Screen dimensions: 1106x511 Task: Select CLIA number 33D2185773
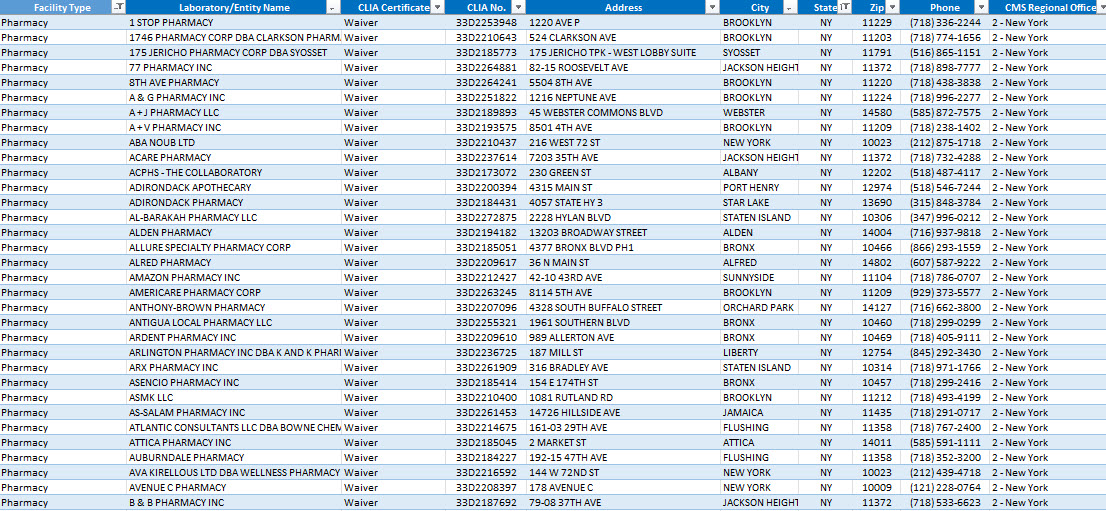pyautogui.click(x=486, y=53)
